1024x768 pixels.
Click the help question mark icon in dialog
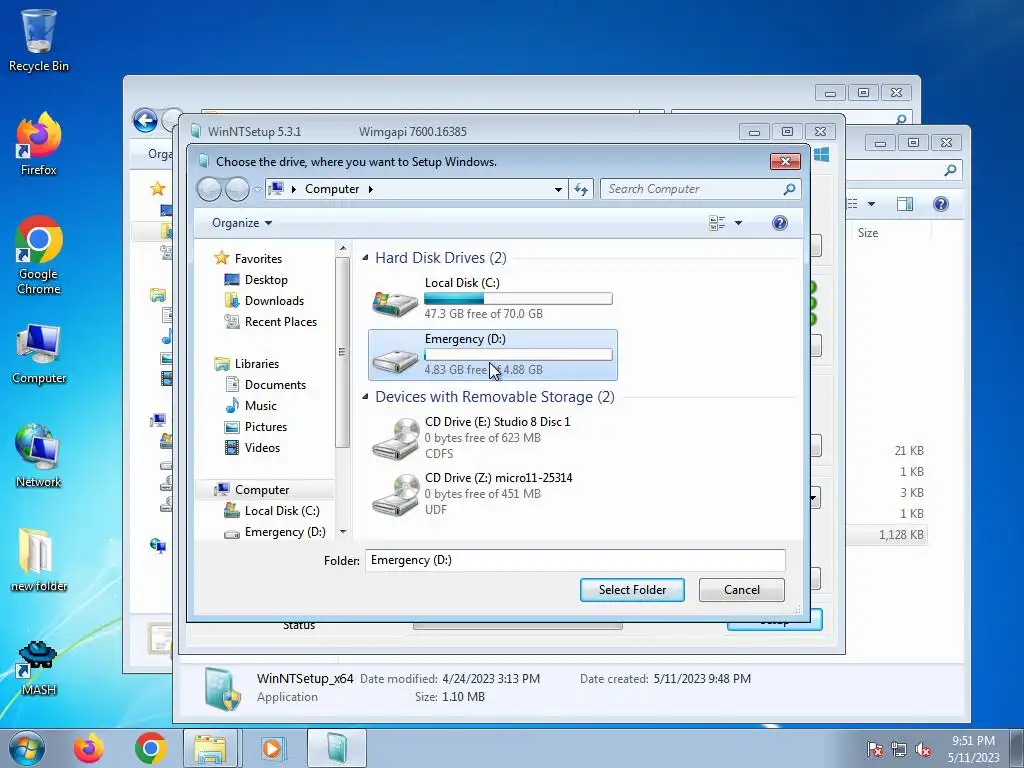(x=779, y=223)
